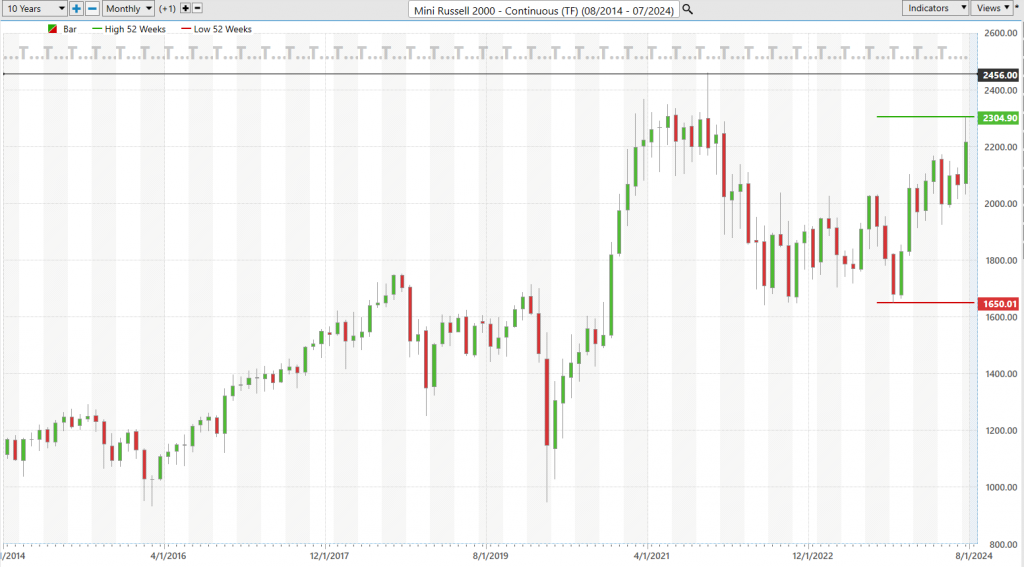
Task: Click the green 2304.90 price tag
Action: click(999, 118)
